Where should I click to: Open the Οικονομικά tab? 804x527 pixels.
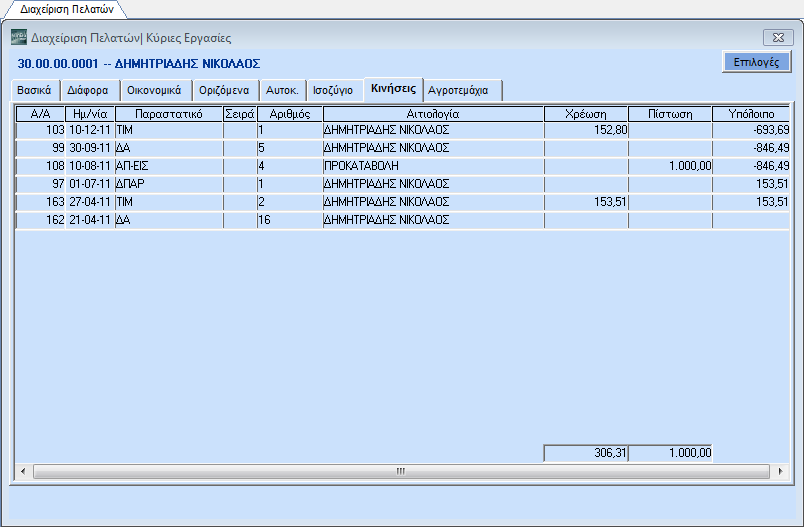154,90
